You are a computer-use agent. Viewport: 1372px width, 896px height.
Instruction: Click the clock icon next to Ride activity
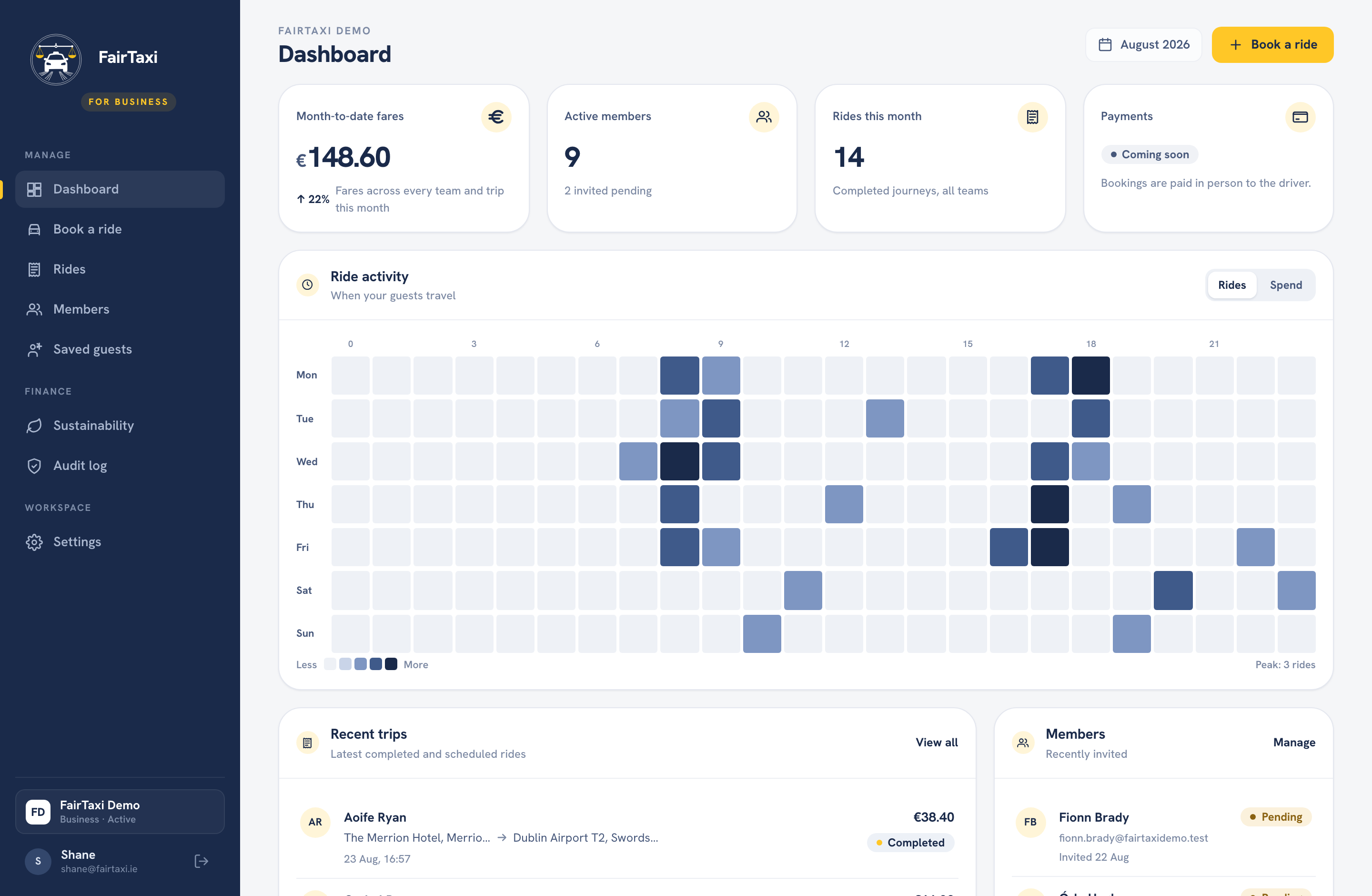click(307, 285)
